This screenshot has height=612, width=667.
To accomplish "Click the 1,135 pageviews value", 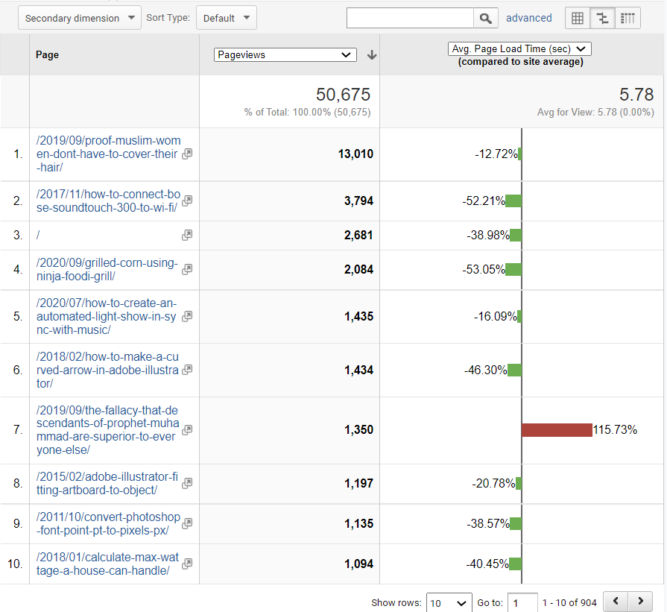I will 359,524.
